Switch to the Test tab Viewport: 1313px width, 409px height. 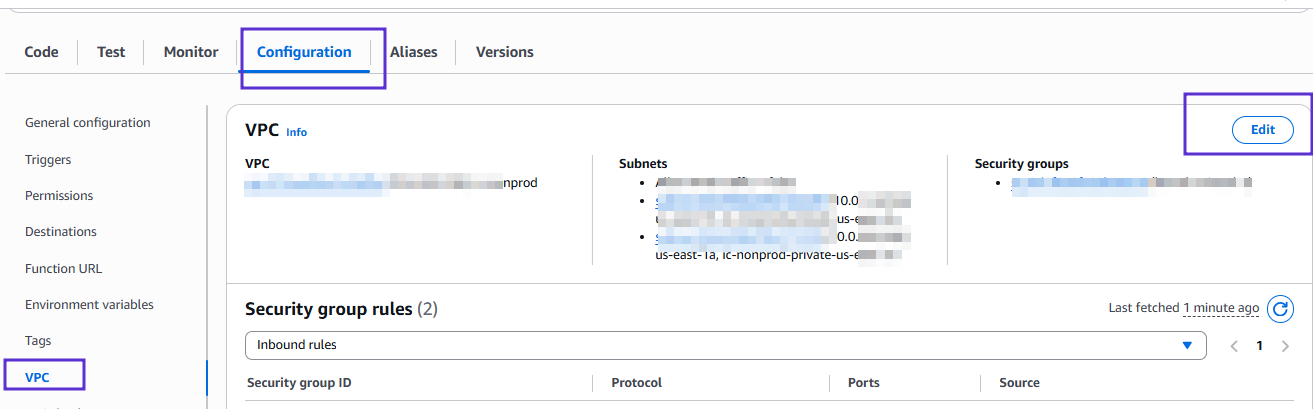(x=111, y=52)
